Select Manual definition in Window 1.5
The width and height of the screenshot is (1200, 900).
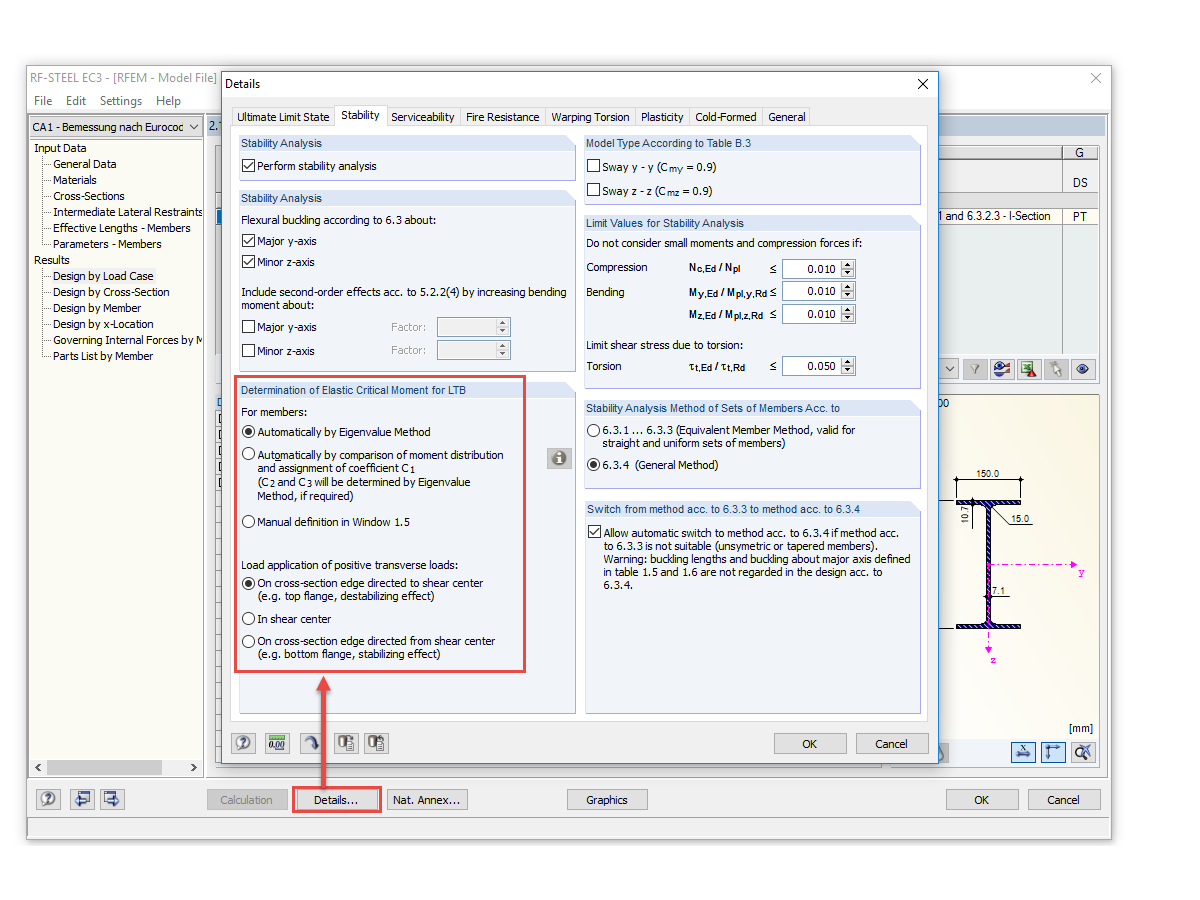tap(249, 521)
